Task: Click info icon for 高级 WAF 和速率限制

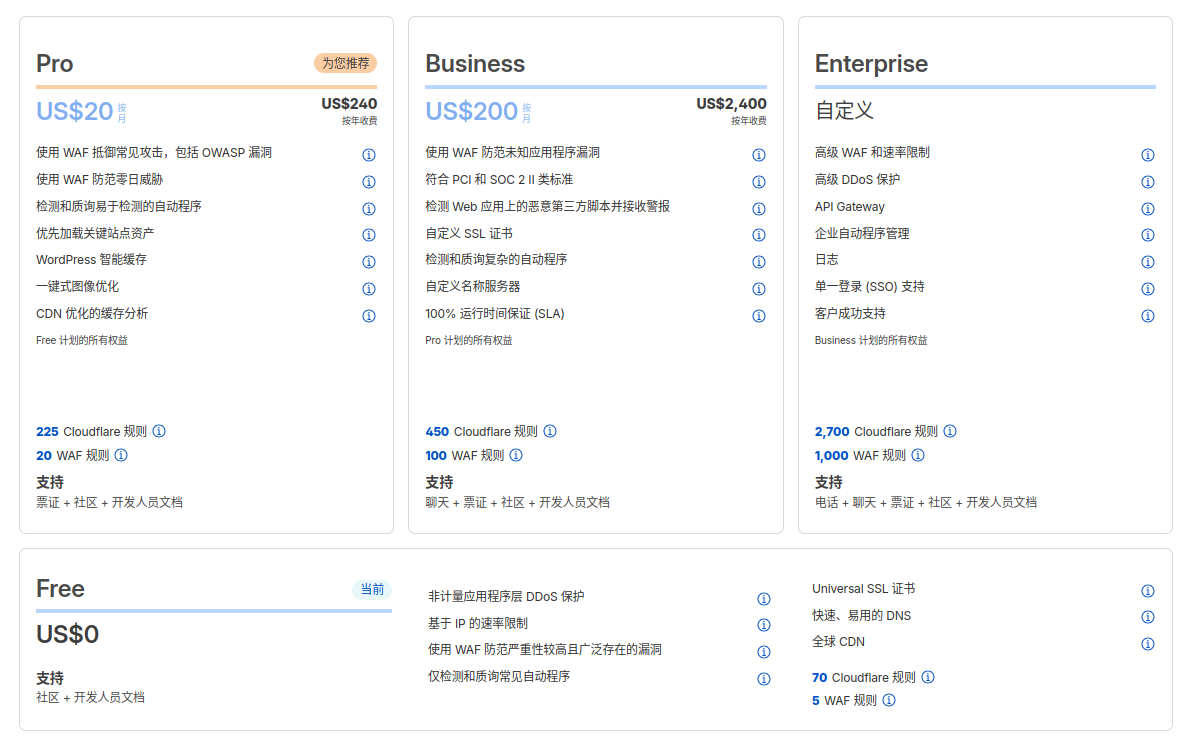Action: (1147, 155)
